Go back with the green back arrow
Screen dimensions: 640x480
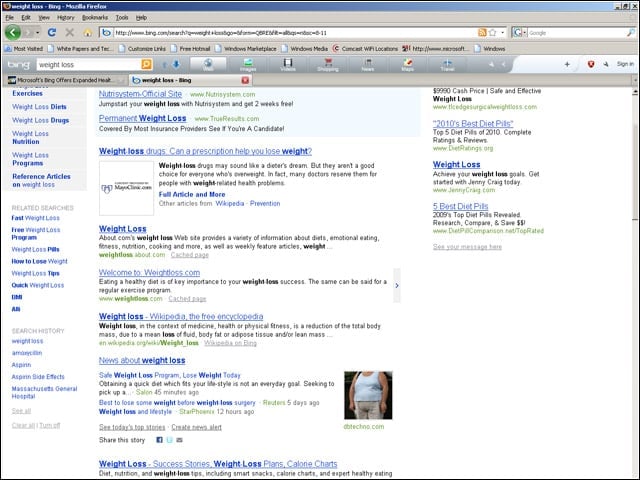(13, 32)
